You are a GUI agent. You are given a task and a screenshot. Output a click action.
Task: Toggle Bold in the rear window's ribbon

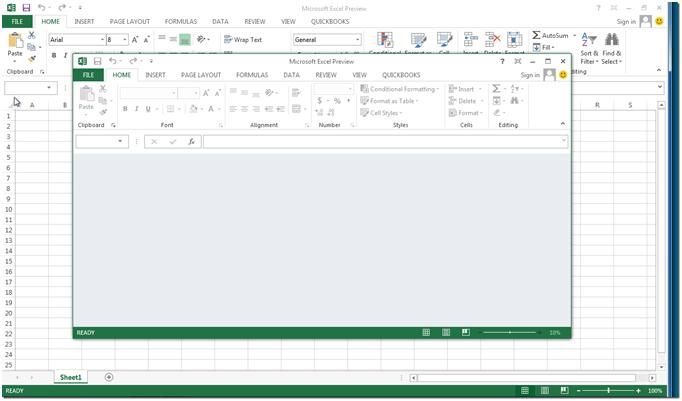point(54,56)
